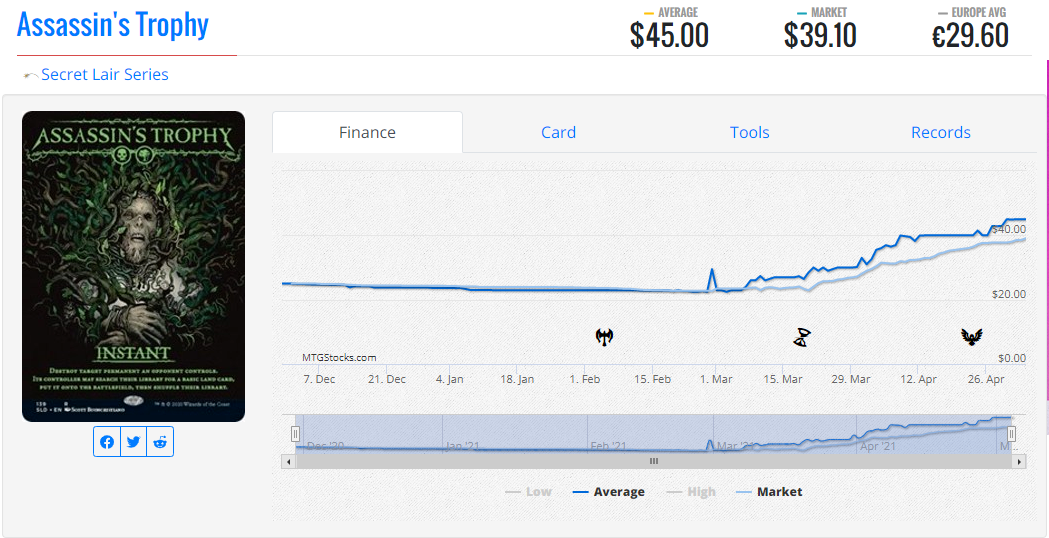Viewport: 1049px width, 538px height.
Task: Share card on Twitter
Action: click(133, 442)
